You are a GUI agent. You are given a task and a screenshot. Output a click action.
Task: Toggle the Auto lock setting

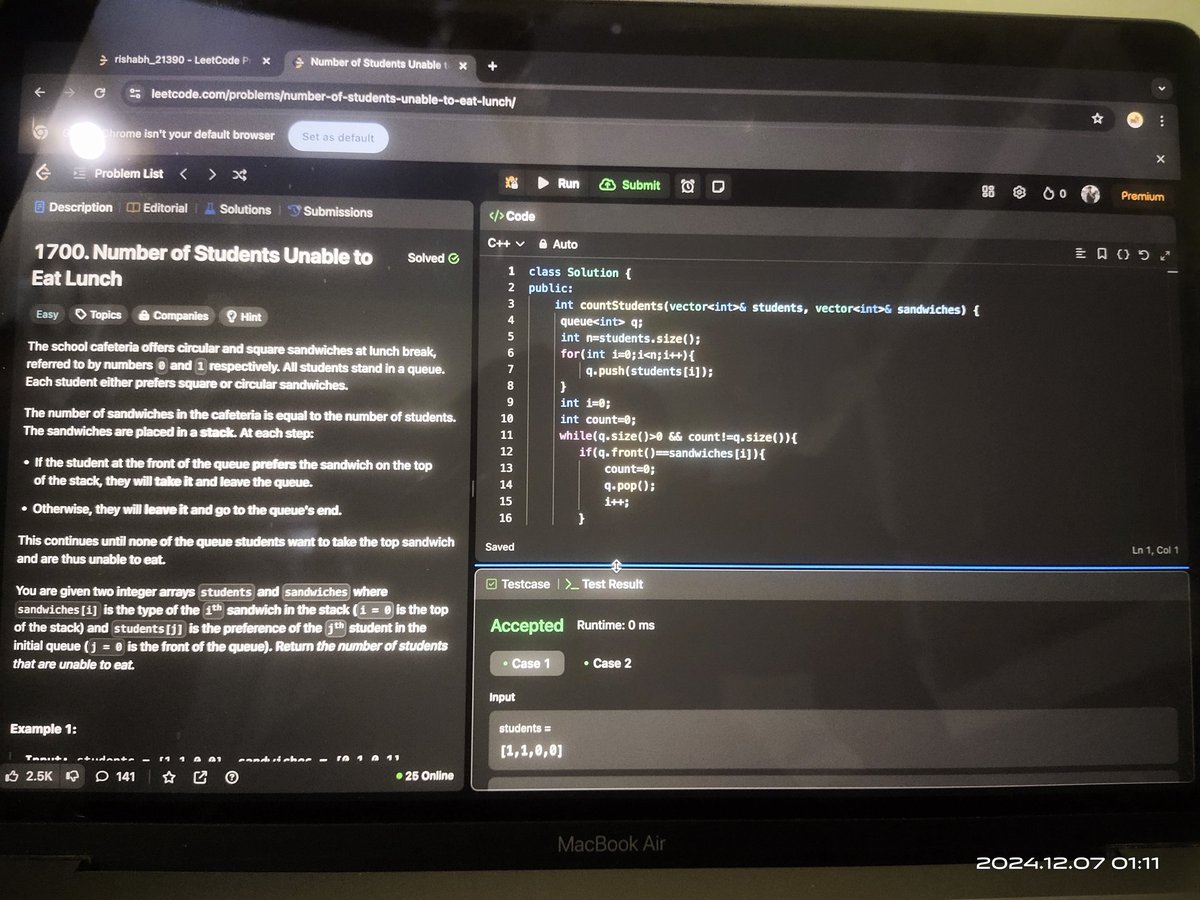click(x=558, y=244)
